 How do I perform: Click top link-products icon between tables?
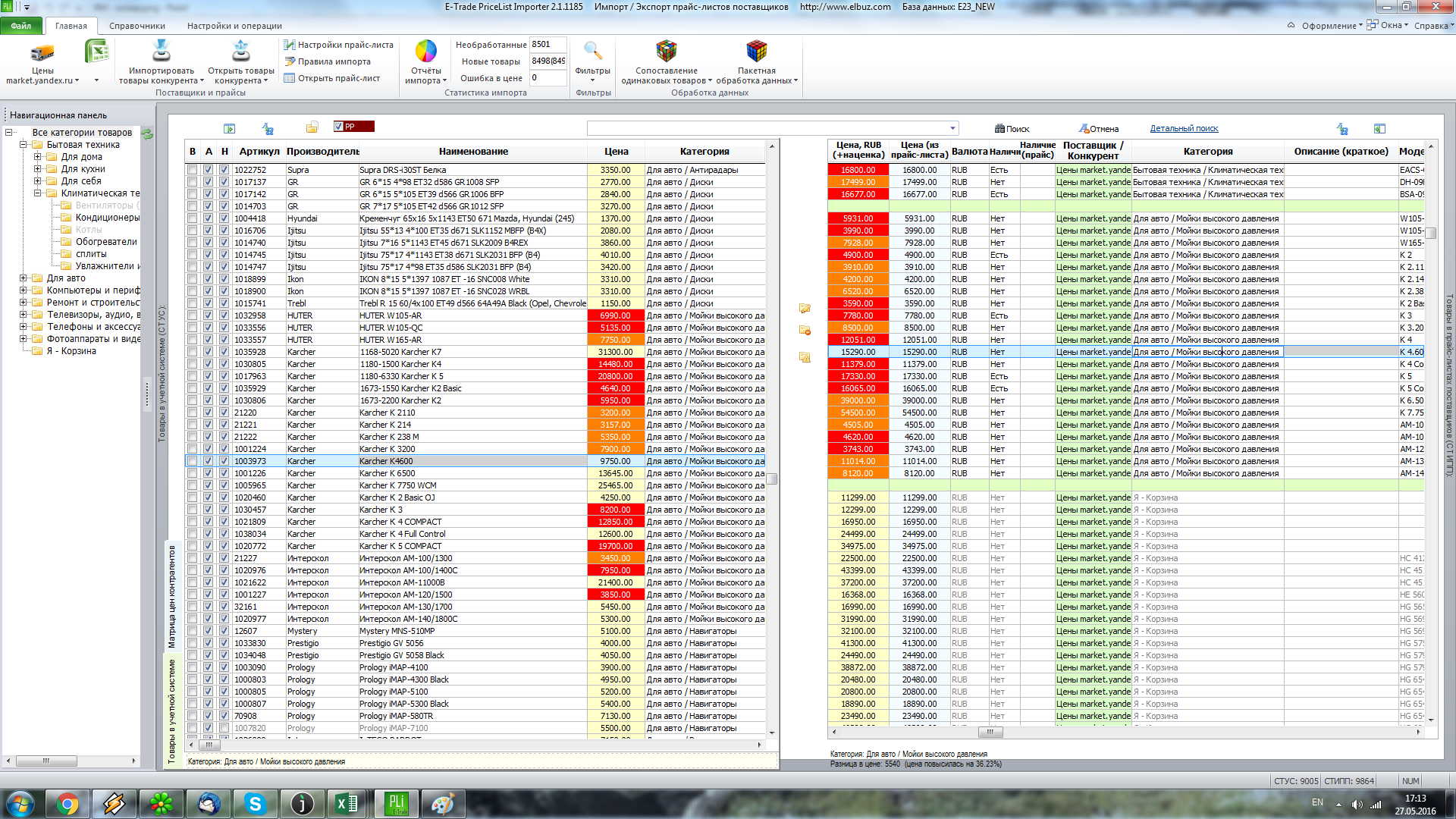pos(805,309)
